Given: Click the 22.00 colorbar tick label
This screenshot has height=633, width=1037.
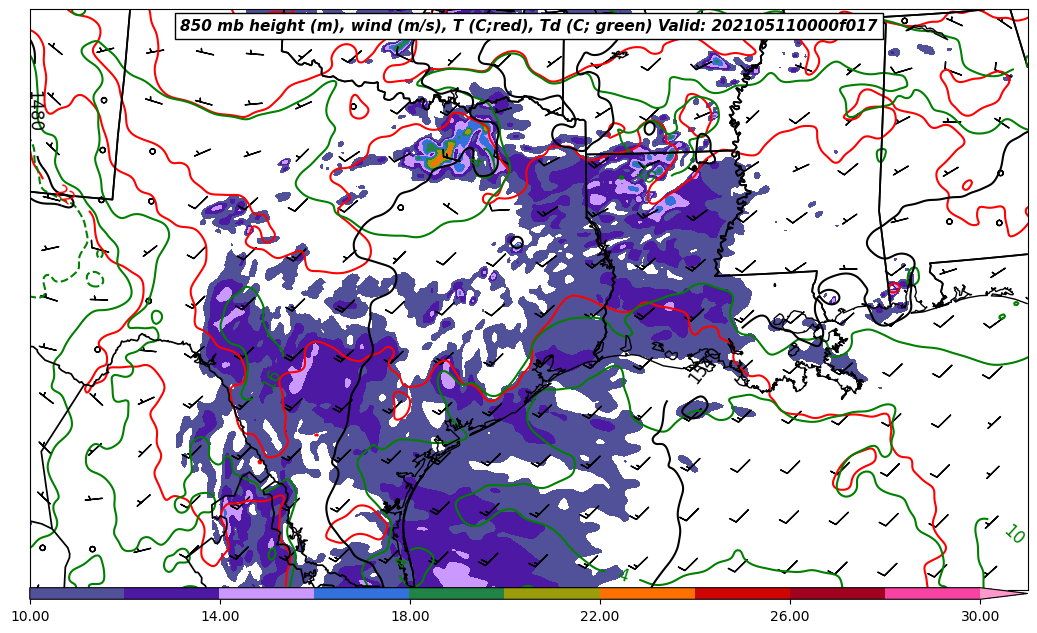Looking at the screenshot, I should point(601,616).
